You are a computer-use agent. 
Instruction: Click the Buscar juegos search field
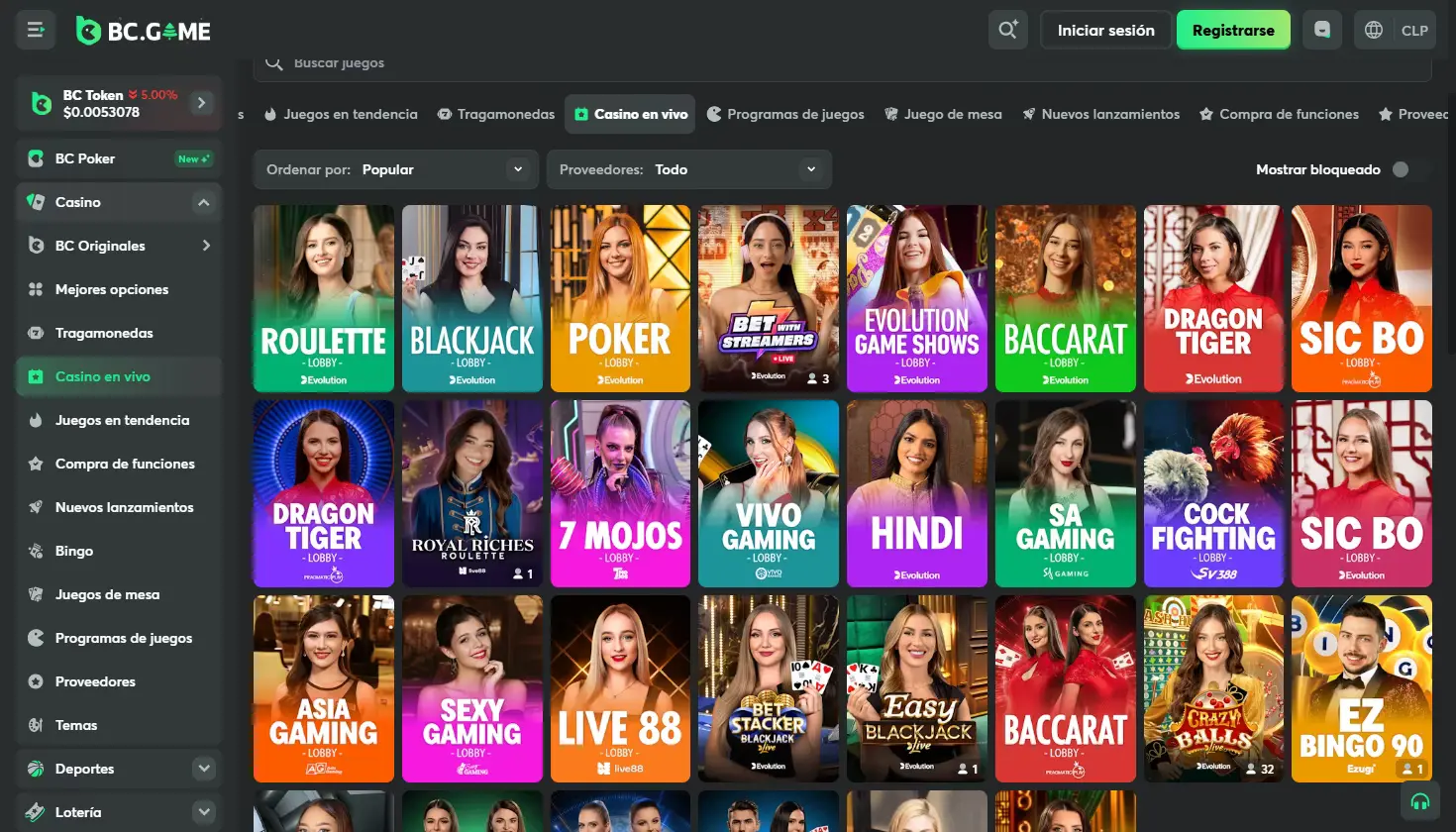point(842,63)
